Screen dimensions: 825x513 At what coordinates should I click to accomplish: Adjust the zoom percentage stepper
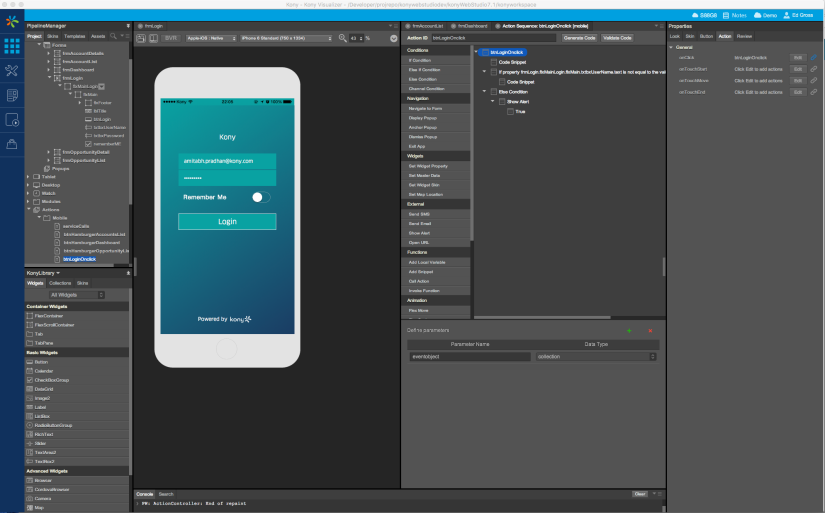[x=361, y=38]
